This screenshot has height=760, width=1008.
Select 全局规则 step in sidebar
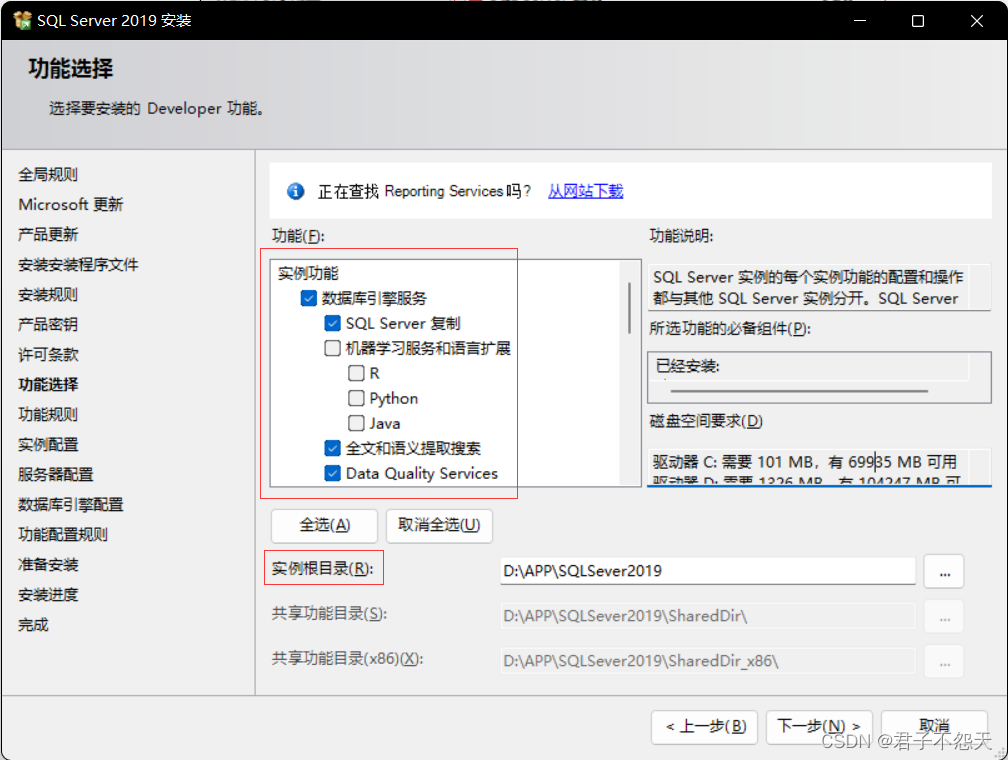(x=48, y=174)
